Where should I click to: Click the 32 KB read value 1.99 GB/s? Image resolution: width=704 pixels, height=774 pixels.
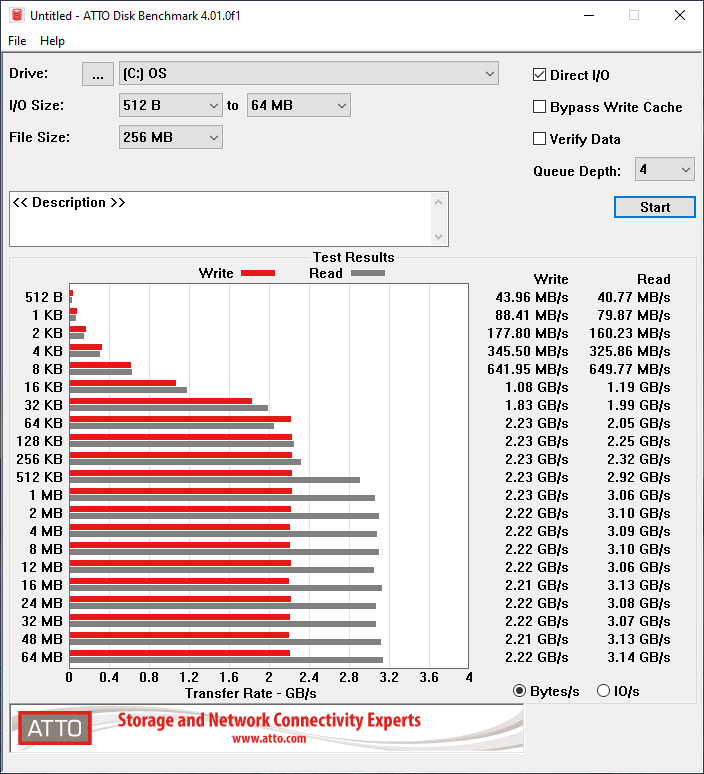coord(639,405)
